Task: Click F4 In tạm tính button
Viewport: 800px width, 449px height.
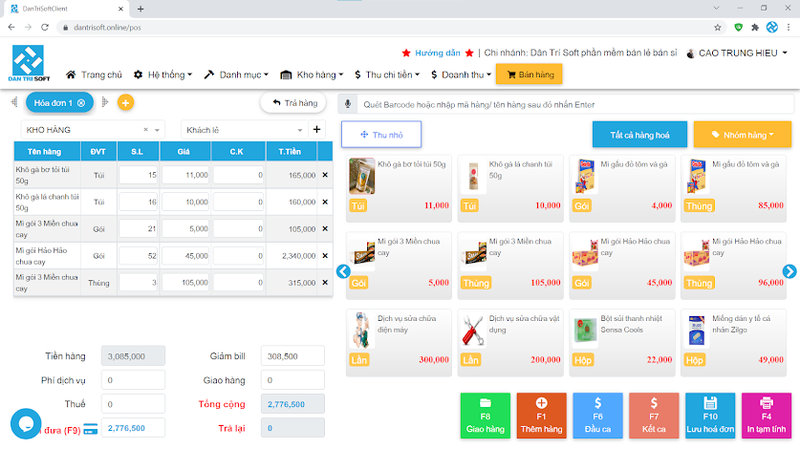Action: click(766, 416)
